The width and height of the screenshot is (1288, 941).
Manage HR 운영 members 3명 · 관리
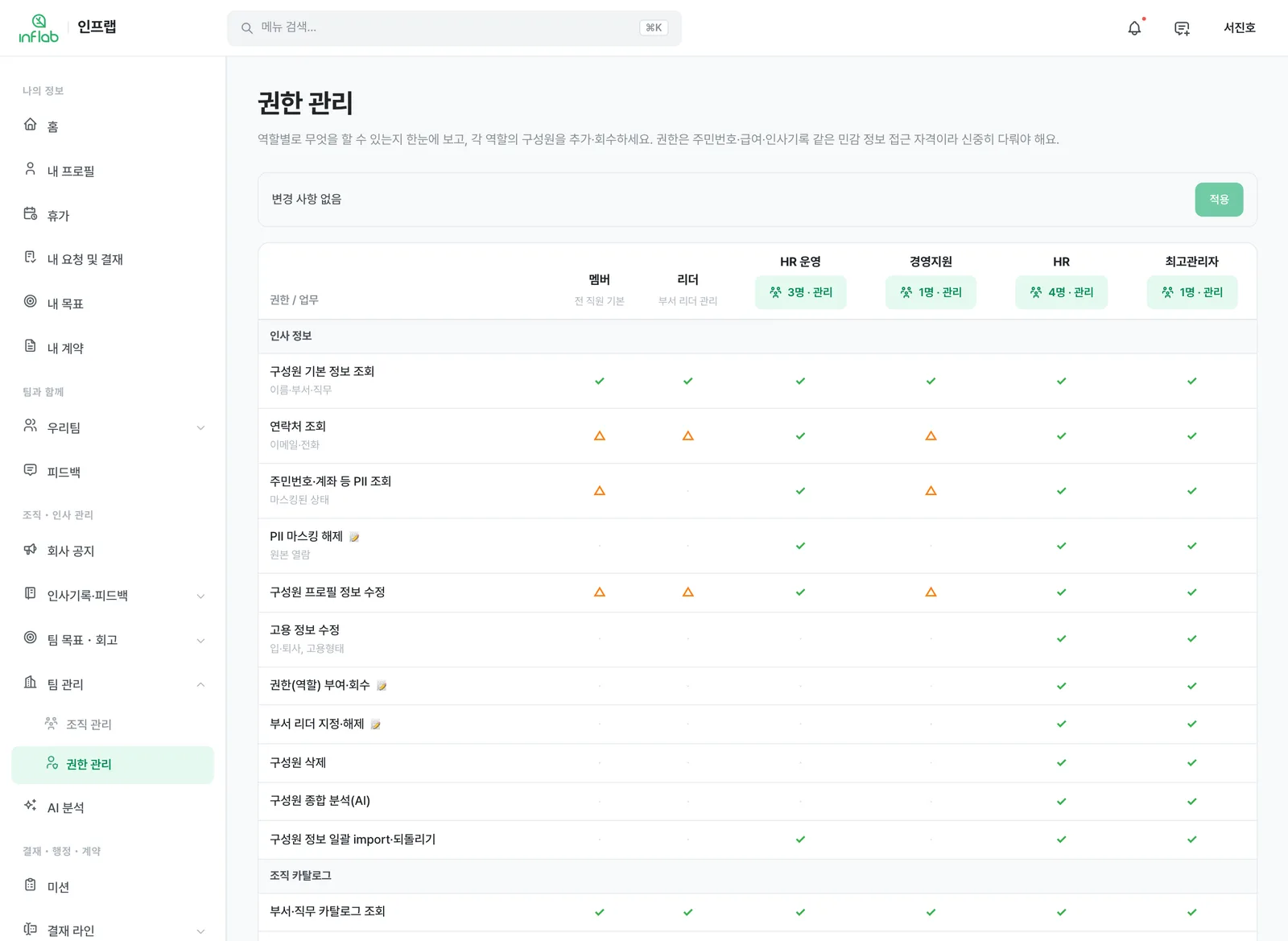click(x=800, y=292)
